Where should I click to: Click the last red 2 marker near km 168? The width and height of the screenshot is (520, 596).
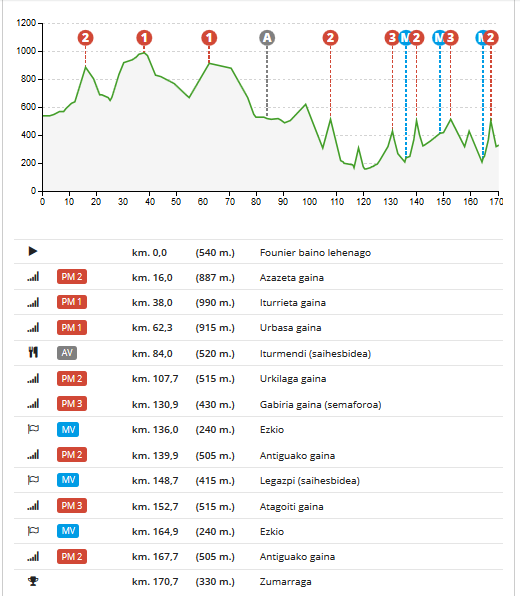(x=491, y=38)
